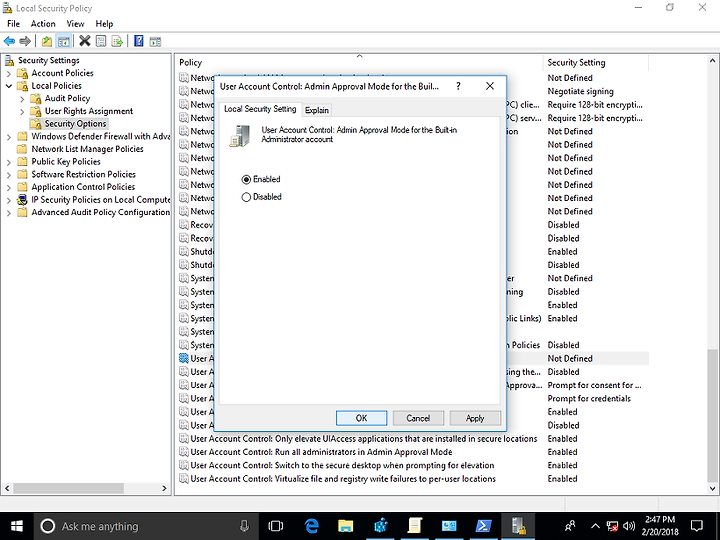720x540 pixels.
Task: Select the Local Security Setting tab
Action: pyautogui.click(x=260, y=109)
